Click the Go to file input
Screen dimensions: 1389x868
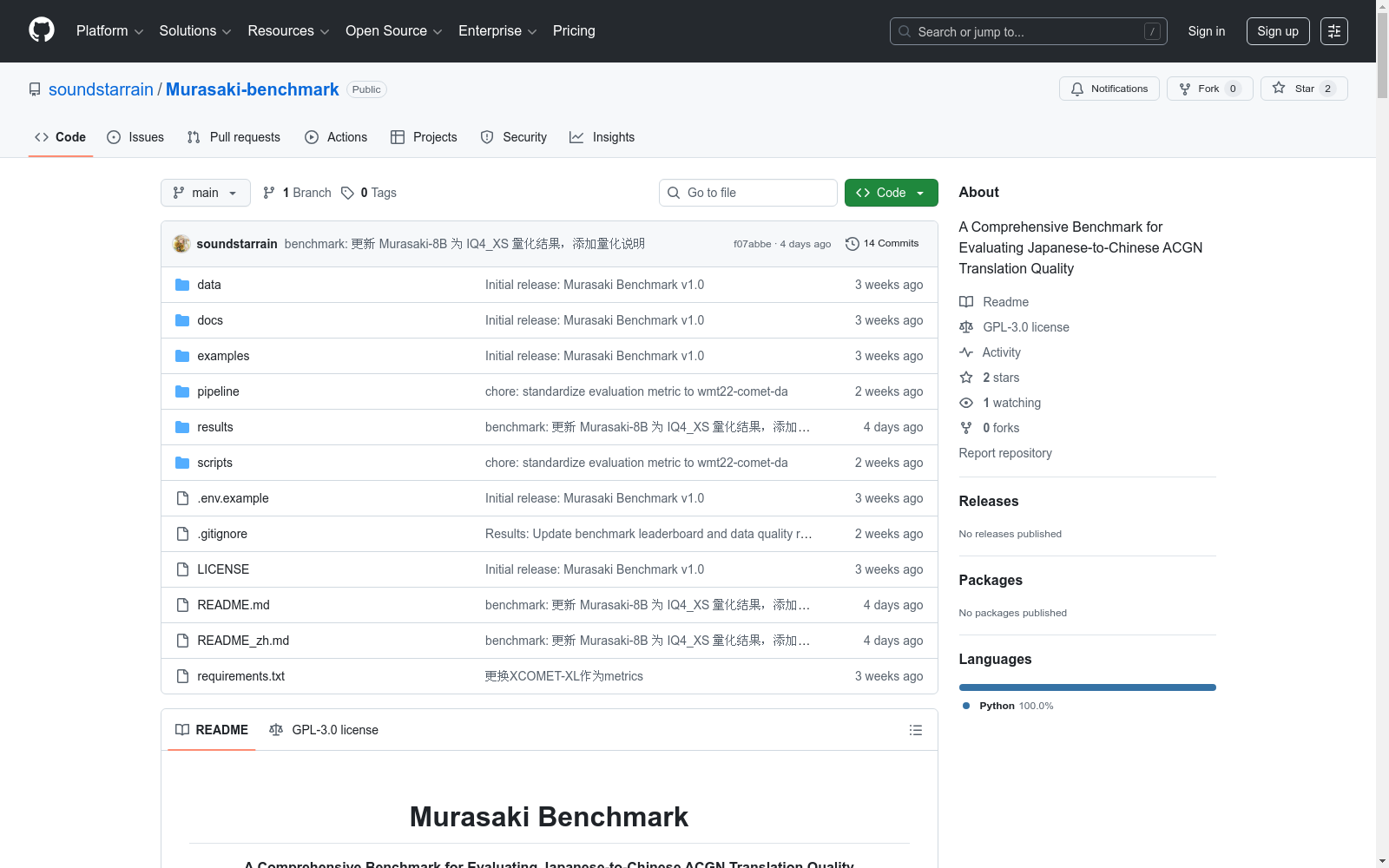pos(748,193)
